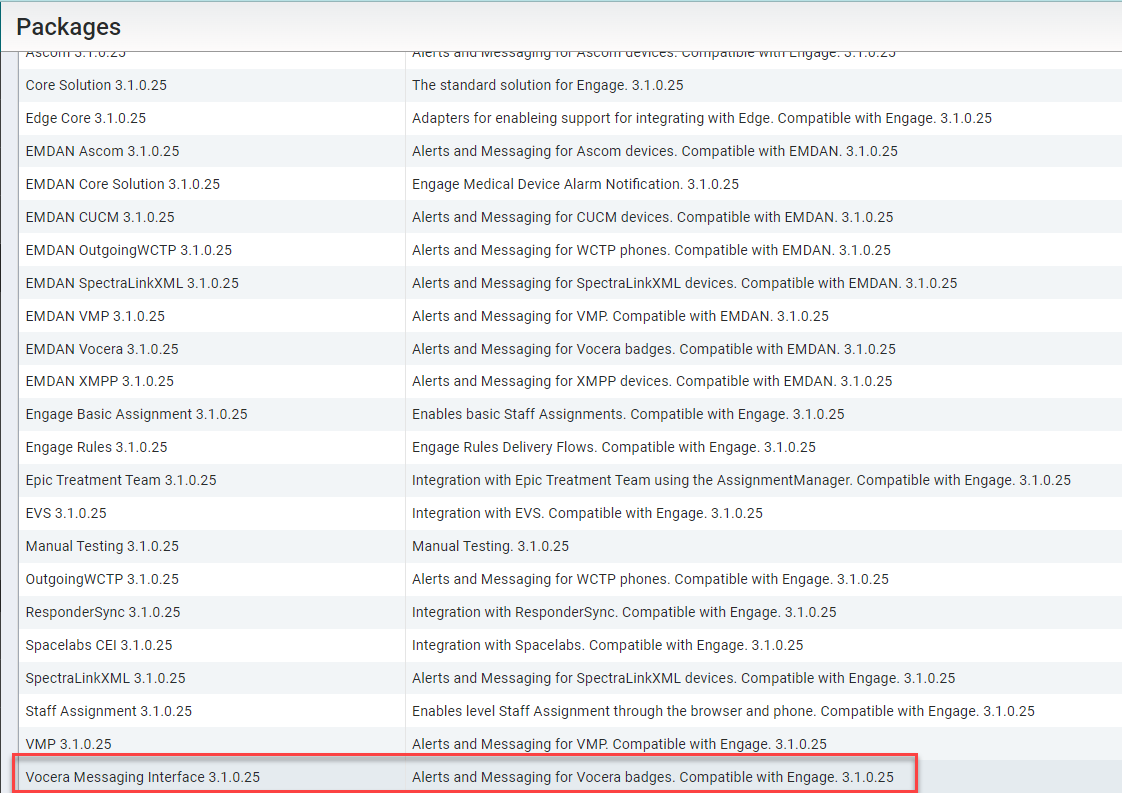Click the Edge Core 3.1.0.25 row
The image size is (1122, 793).
[86, 118]
